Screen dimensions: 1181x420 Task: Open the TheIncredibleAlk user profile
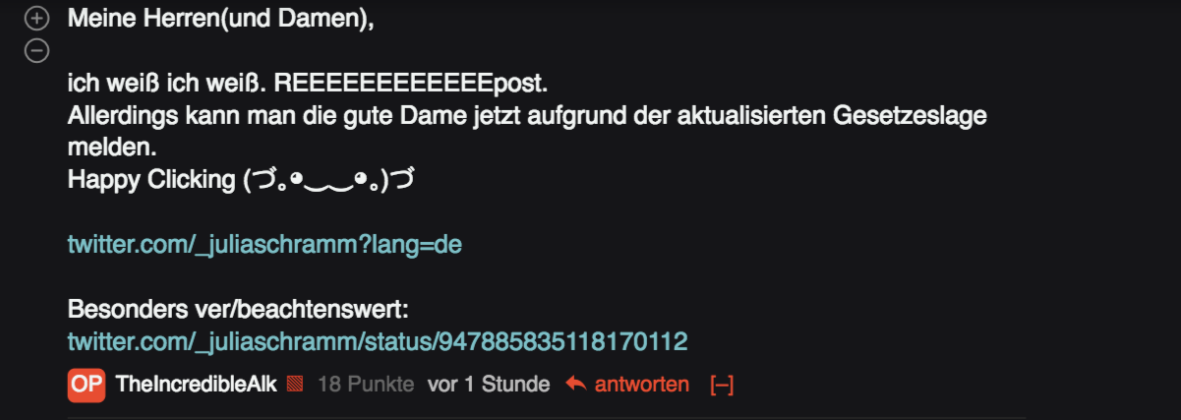(x=197, y=385)
